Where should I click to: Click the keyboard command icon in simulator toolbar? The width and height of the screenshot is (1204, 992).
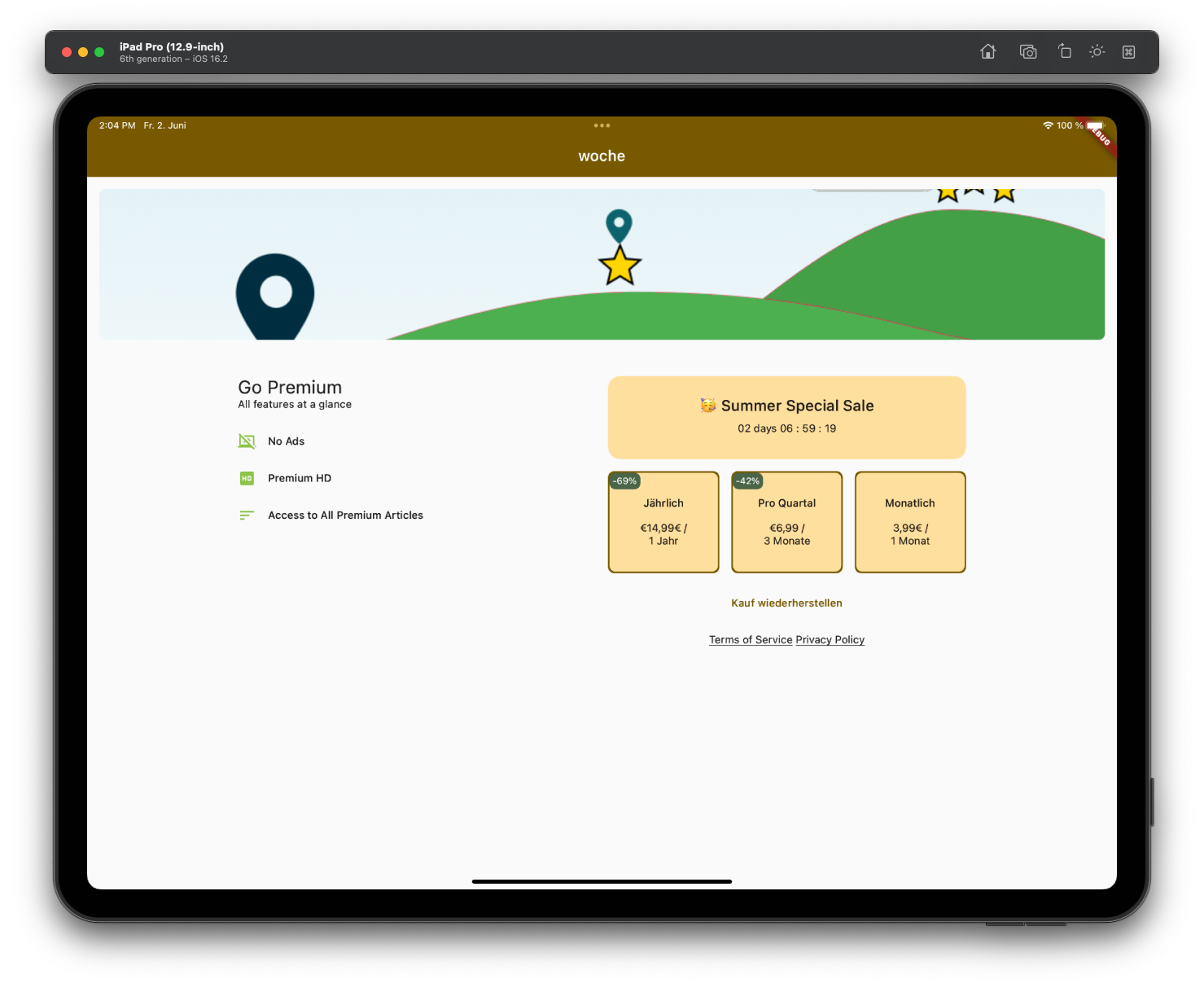[x=1128, y=51]
